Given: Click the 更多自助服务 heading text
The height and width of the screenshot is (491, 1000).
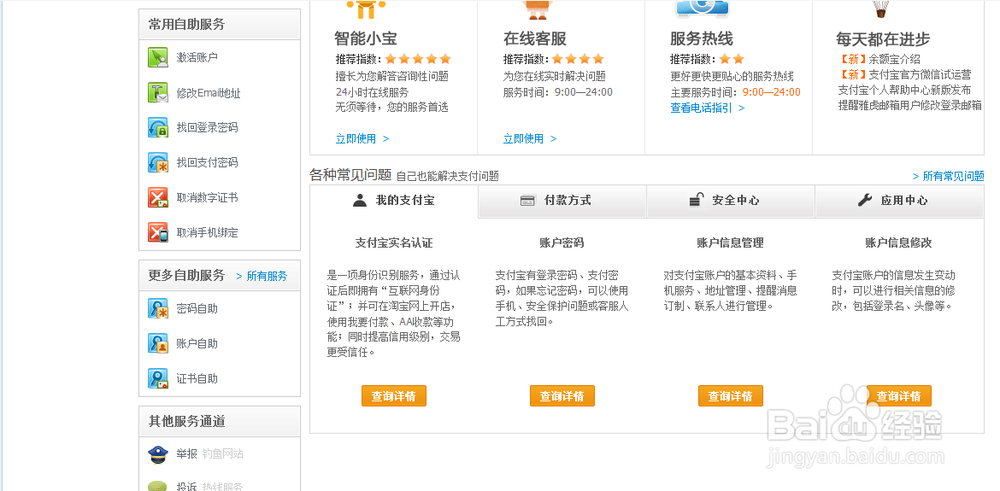Looking at the screenshot, I should pyautogui.click(x=187, y=275).
